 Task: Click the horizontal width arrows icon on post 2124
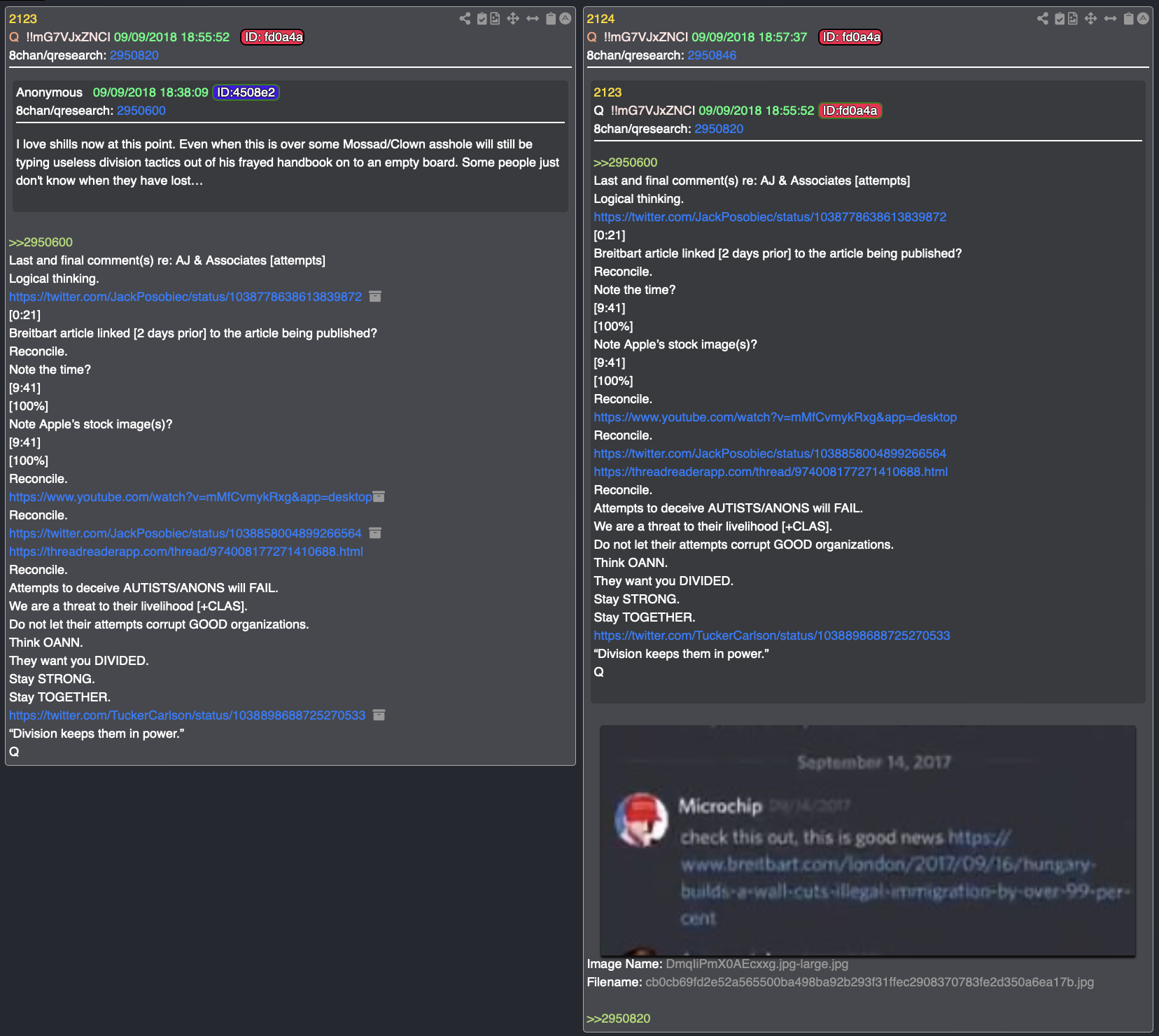pos(1110,18)
